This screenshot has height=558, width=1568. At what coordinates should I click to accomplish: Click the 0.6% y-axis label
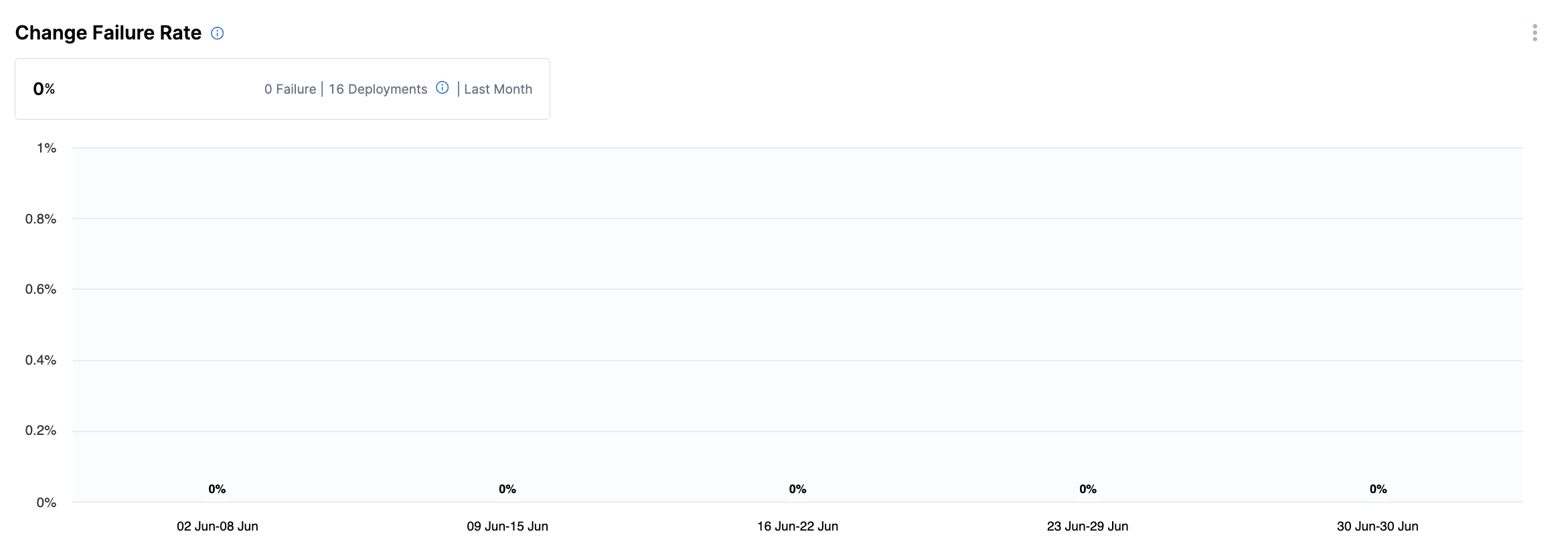pyautogui.click(x=41, y=289)
